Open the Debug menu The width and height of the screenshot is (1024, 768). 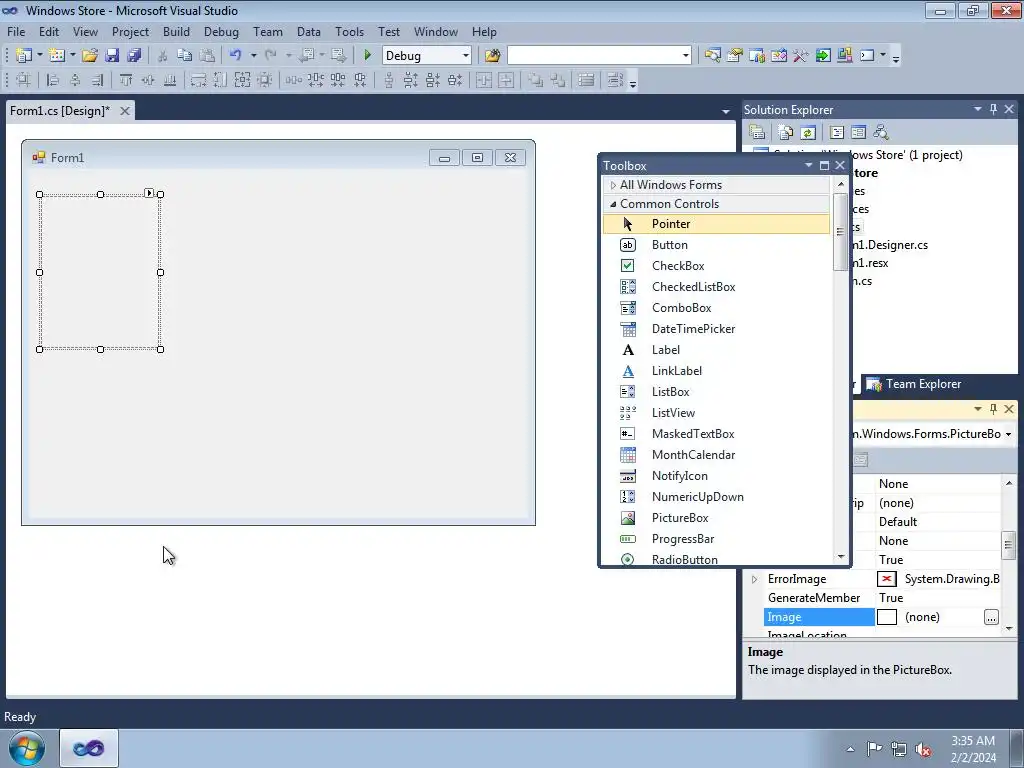(x=221, y=32)
